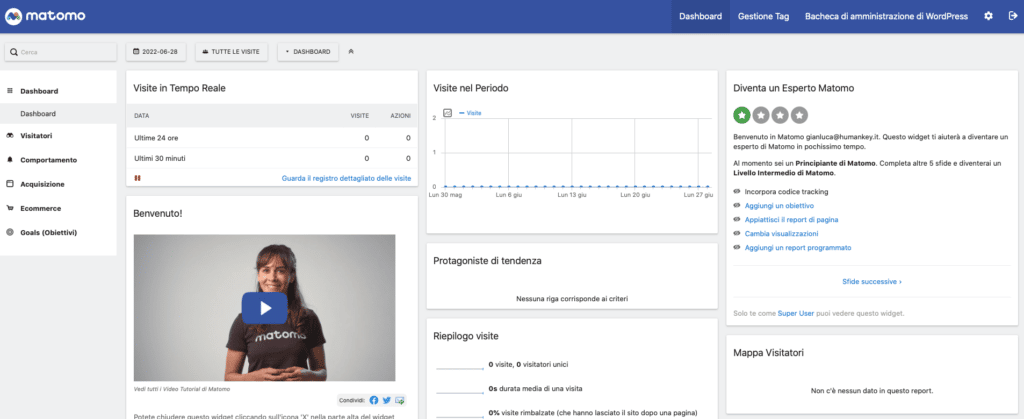1024x419 pixels.
Task: Click the chart metrics picker icon
Action: point(447,113)
